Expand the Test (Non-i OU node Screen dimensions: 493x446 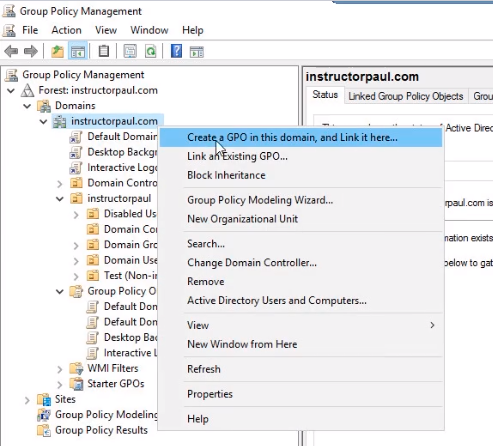76,276
